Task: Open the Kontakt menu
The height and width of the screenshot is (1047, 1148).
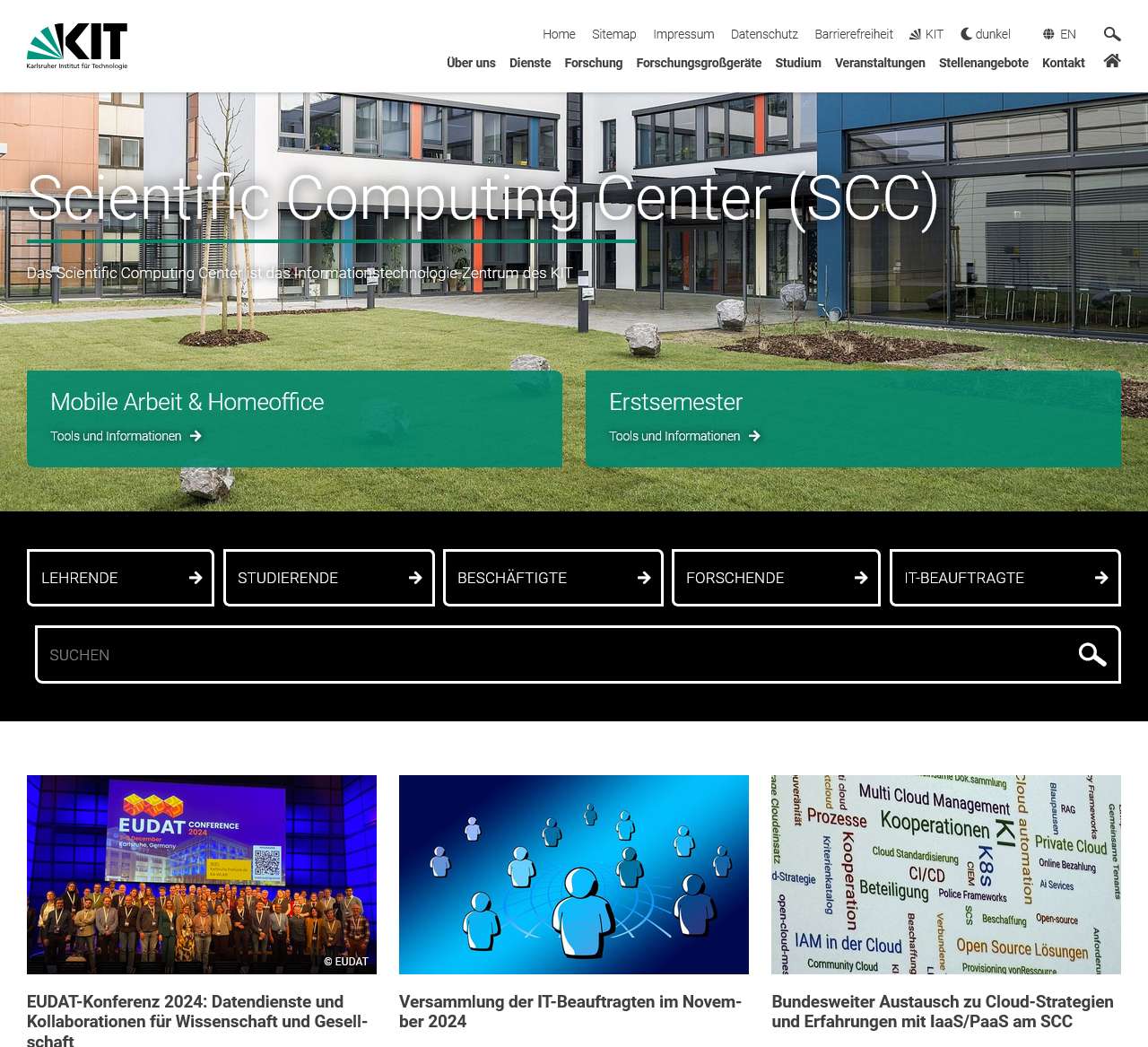Action: pyautogui.click(x=1064, y=63)
